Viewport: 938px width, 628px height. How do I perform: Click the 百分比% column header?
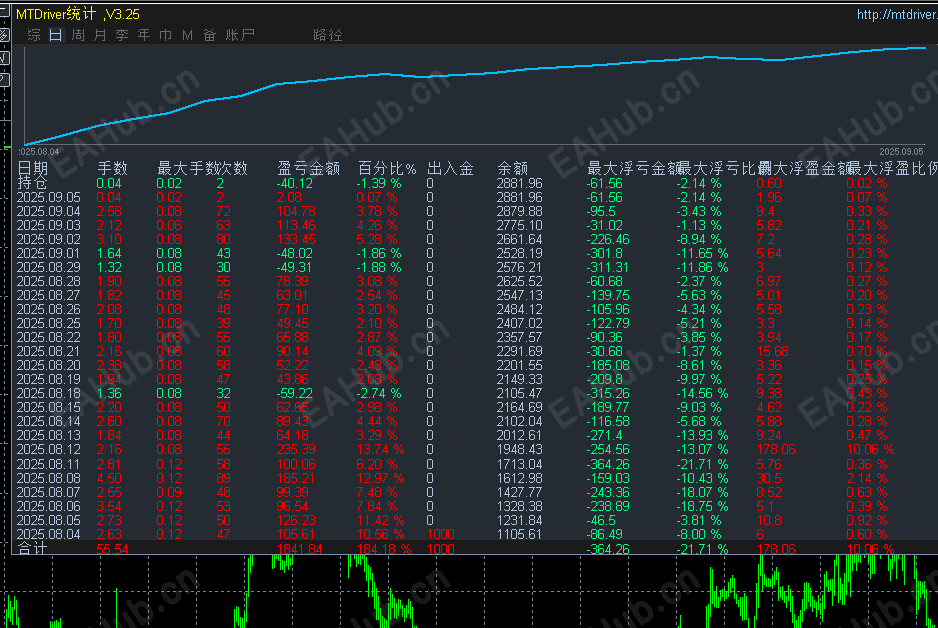(x=387, y=168)
